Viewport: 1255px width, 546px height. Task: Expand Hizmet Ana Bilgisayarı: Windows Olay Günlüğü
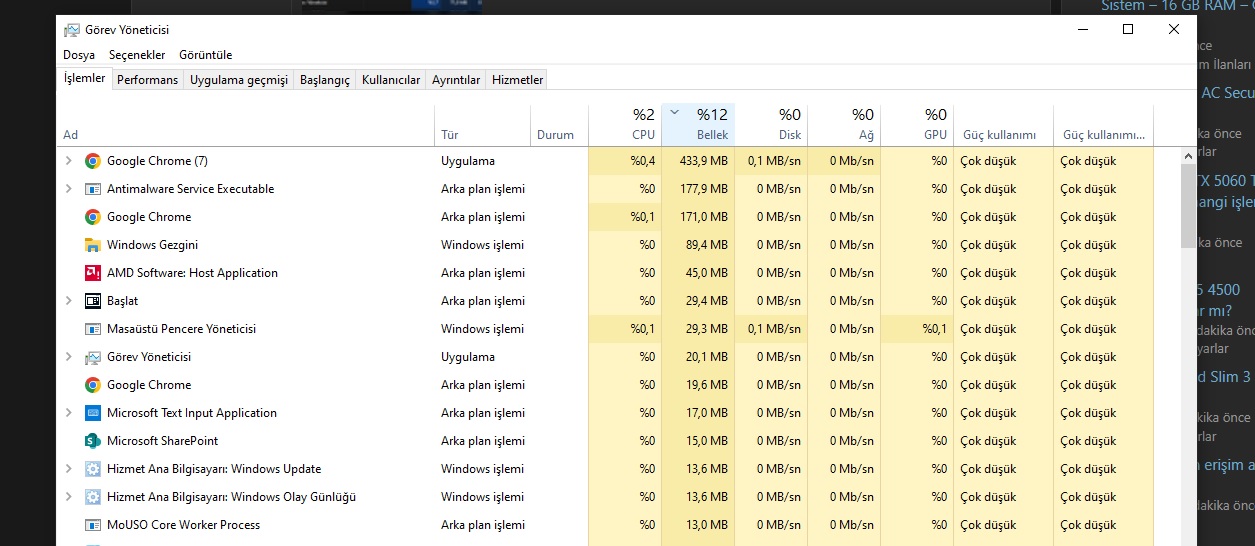(x=69, y=497)
